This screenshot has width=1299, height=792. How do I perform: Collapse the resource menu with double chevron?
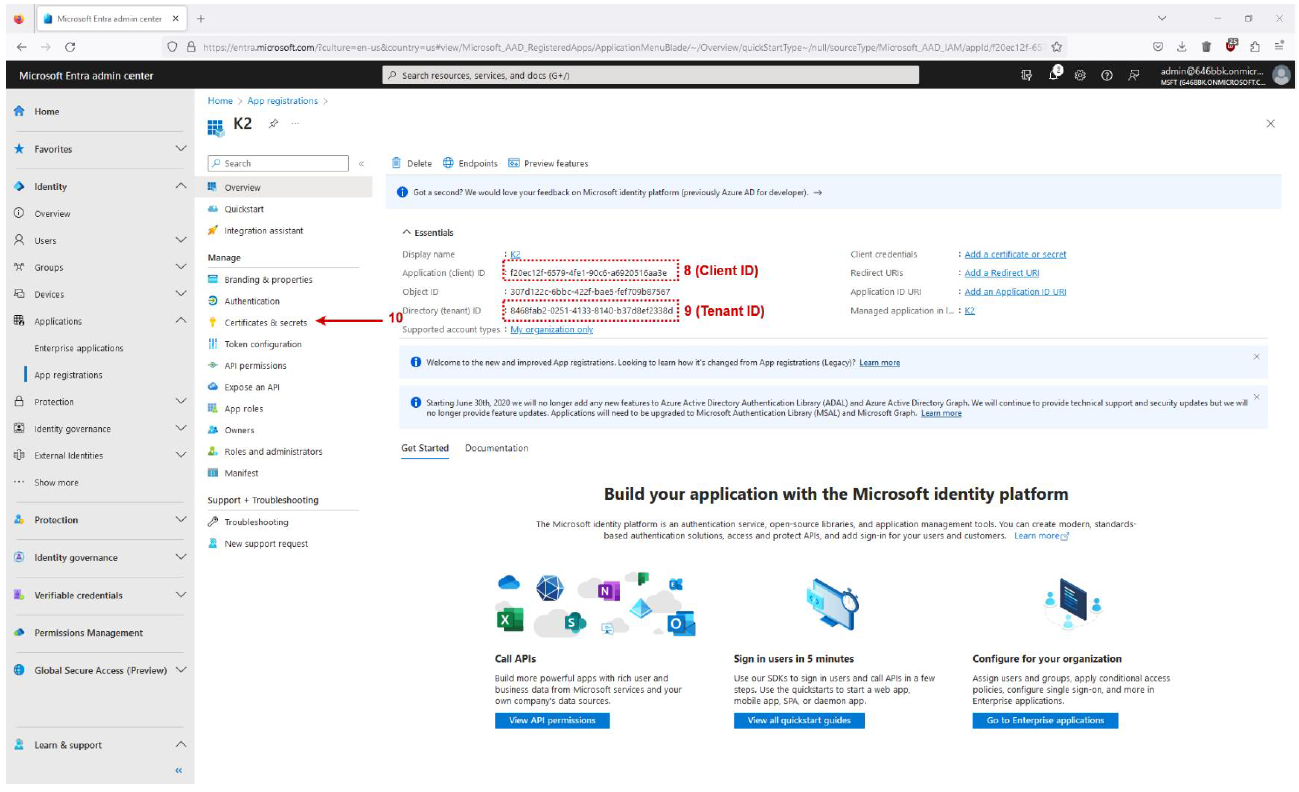point(361,163)
